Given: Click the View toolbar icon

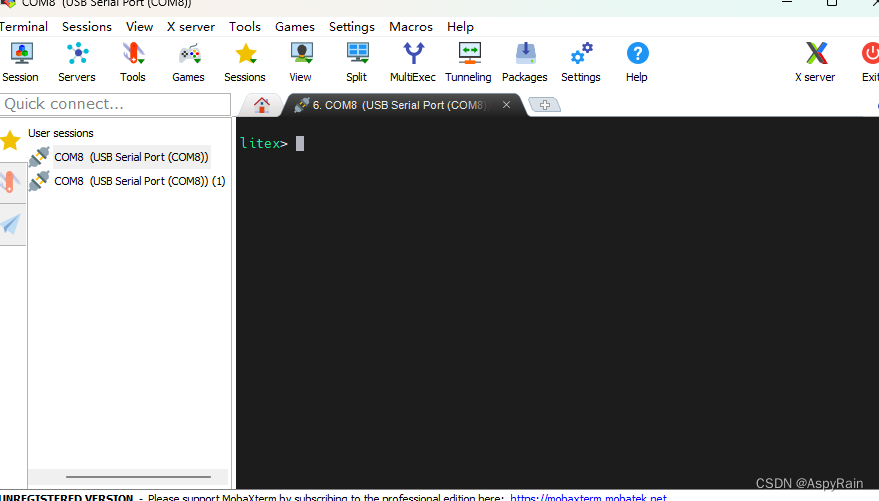Looking at the screenshot, I should point(302,54).
